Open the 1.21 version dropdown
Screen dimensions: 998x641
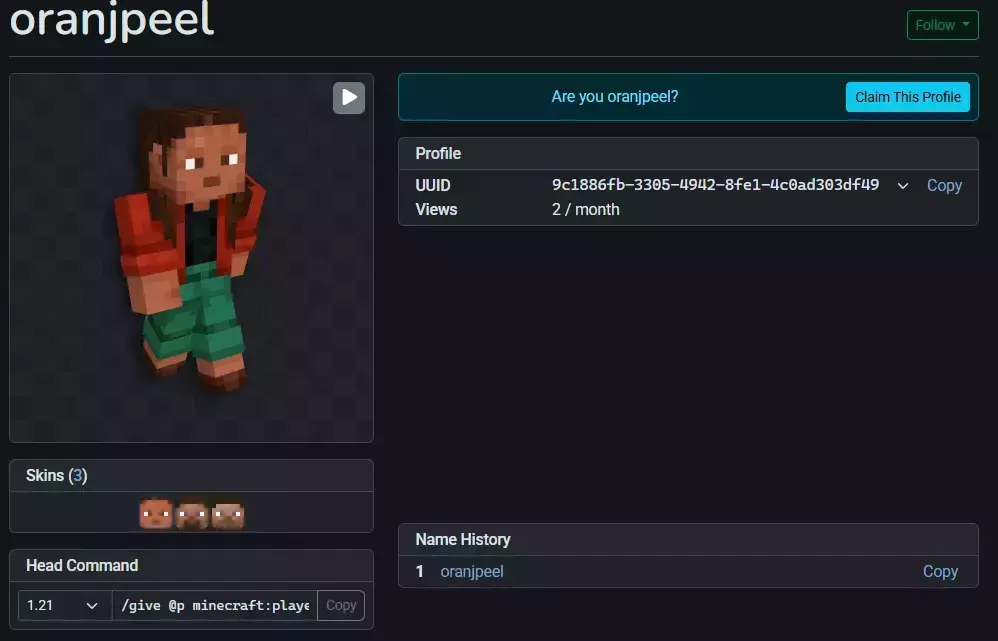point(65,605)
